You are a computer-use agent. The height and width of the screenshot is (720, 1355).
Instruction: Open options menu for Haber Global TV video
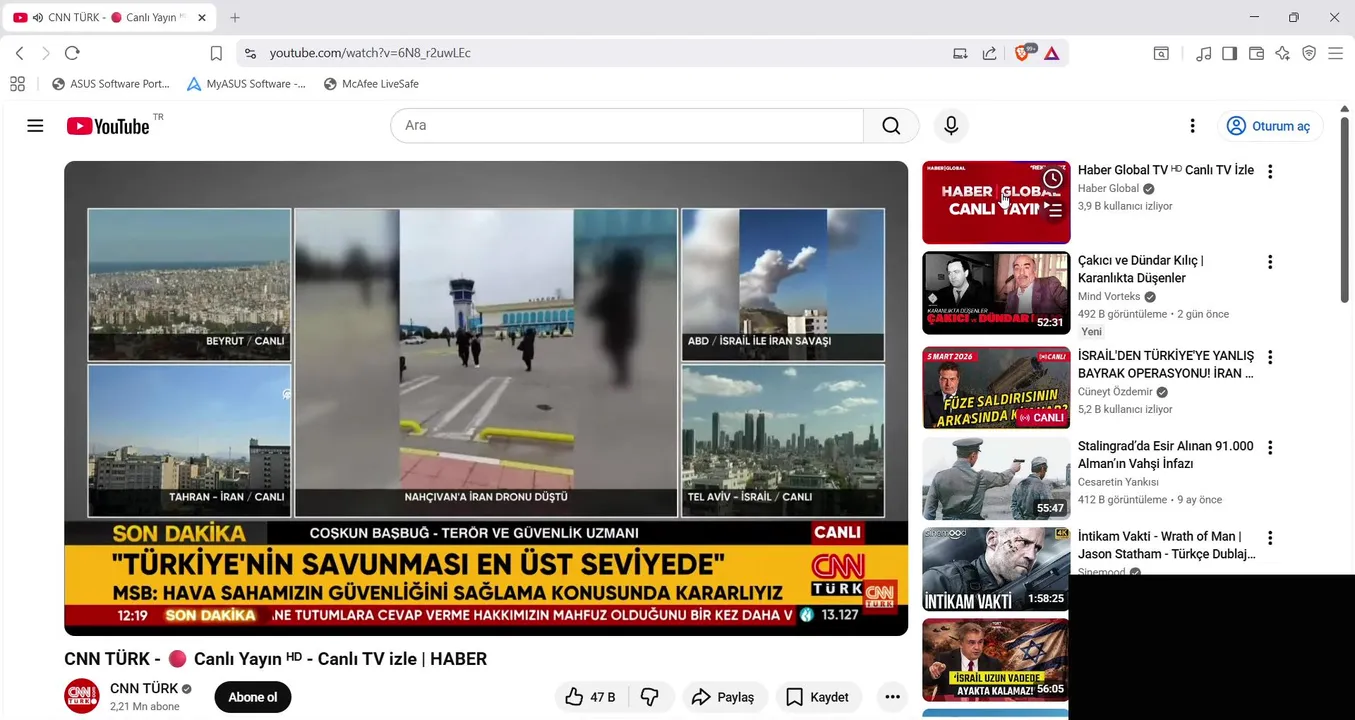pyautogui.click(x=1270, y=172)
